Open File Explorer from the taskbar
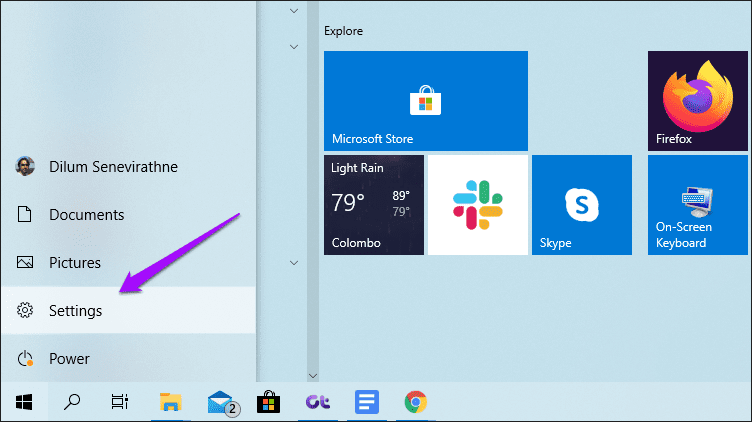 [171, 402]
